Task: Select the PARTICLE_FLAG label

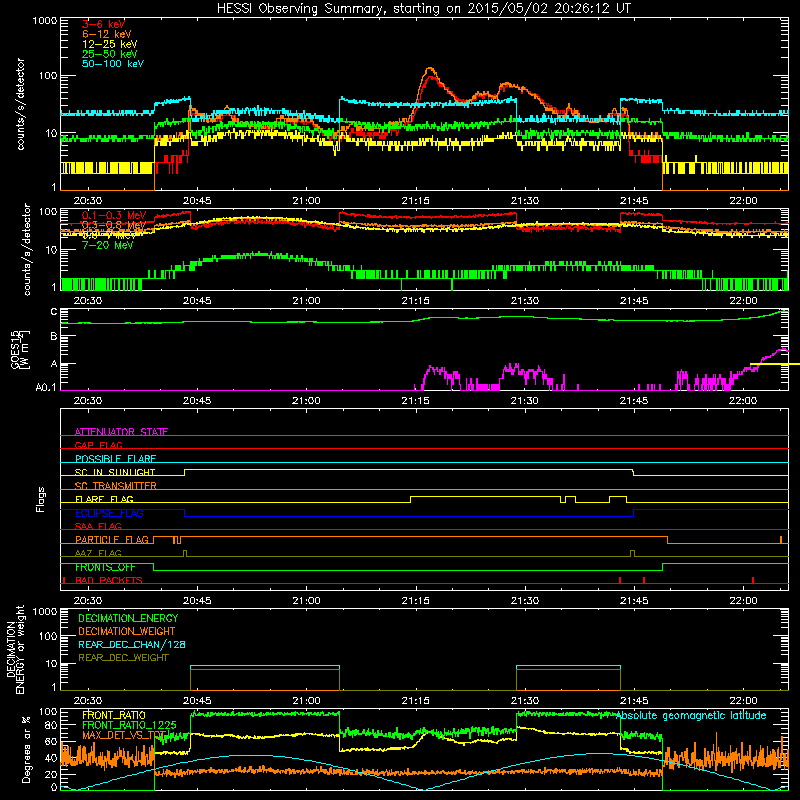Action: point(112,540)
